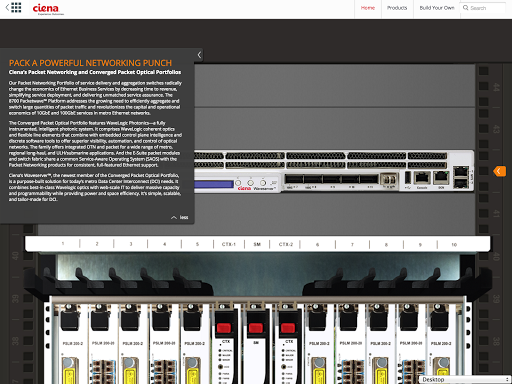Viewport: 512px width, 384px height.
Task: Click the PSLM 200-2 card in slot 1
Action: tap(72, 343)
